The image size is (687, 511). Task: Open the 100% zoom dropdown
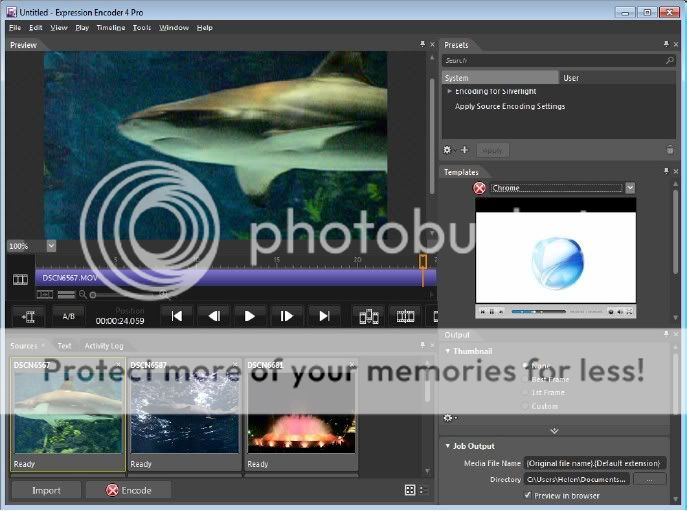click(x=51, y=246)
